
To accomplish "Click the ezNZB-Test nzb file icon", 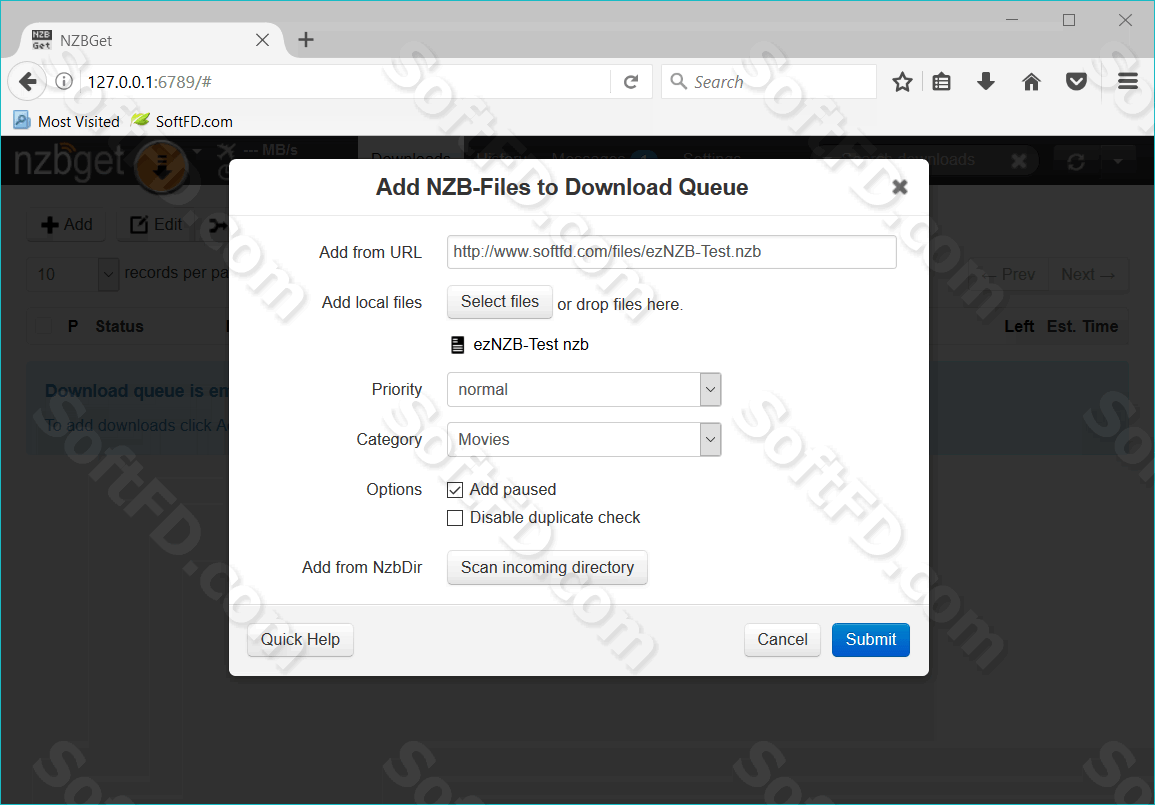I will (457, 345).
